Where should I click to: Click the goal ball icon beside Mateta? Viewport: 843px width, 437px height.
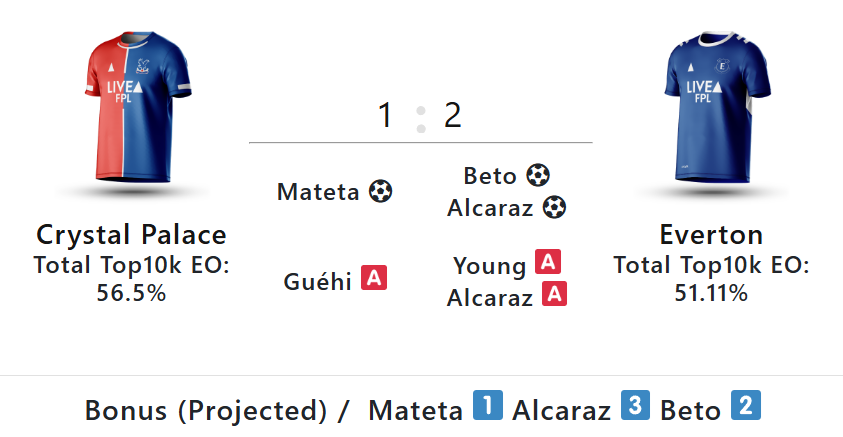[x=380, y=191]
